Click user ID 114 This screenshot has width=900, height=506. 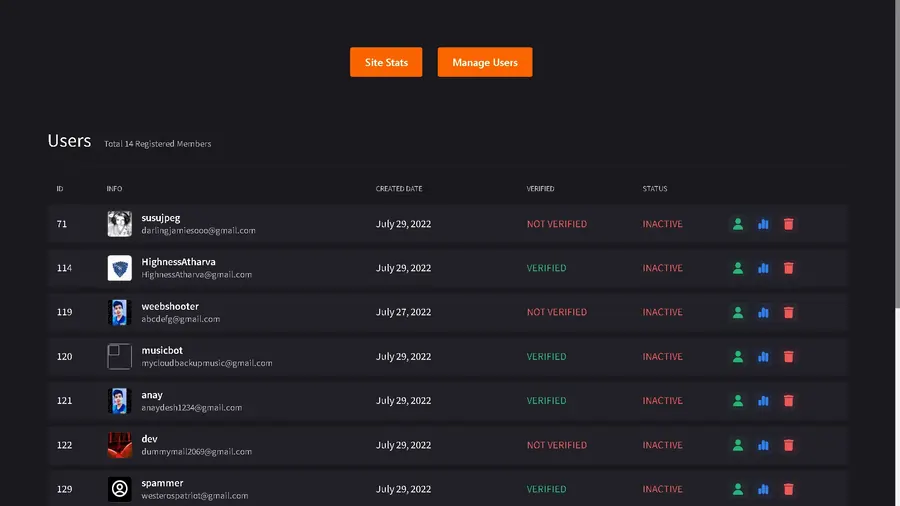pos(64,268)
